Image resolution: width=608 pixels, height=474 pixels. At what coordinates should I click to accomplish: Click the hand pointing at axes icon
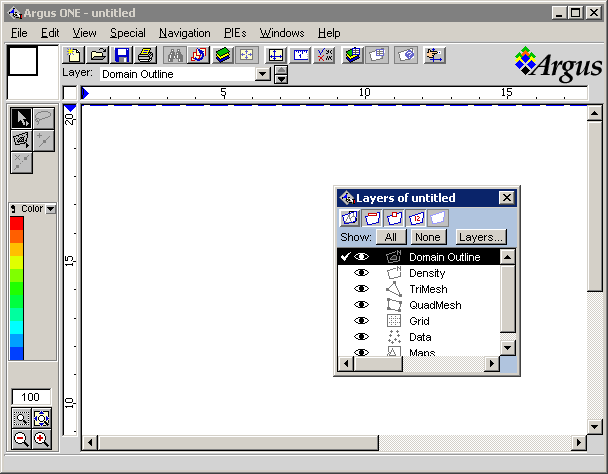pyautogui.click(x=435, y=55)
